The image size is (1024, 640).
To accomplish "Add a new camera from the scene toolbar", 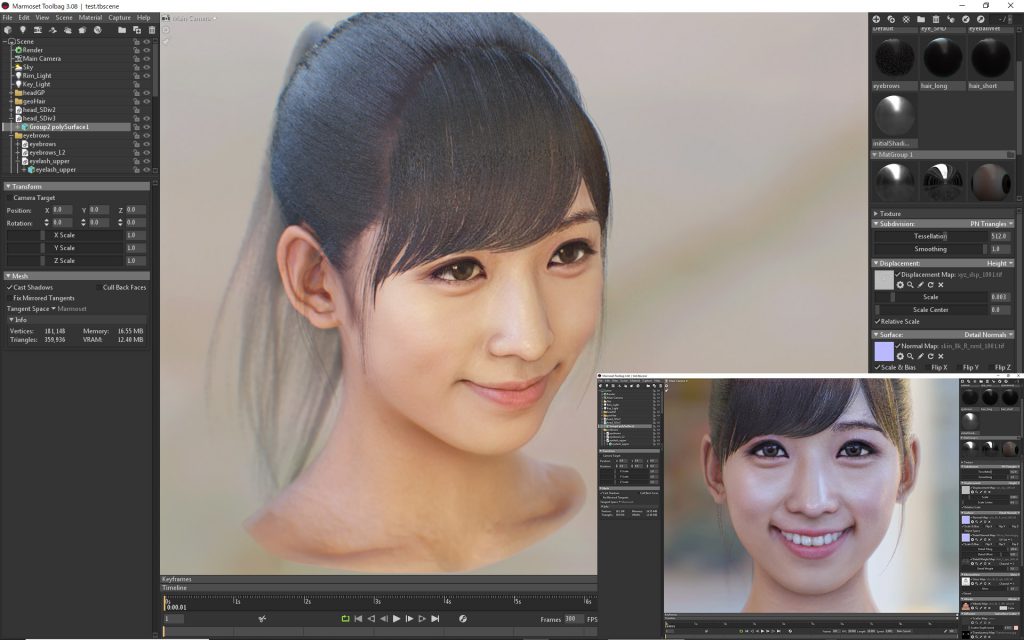I will coord(38,30).
